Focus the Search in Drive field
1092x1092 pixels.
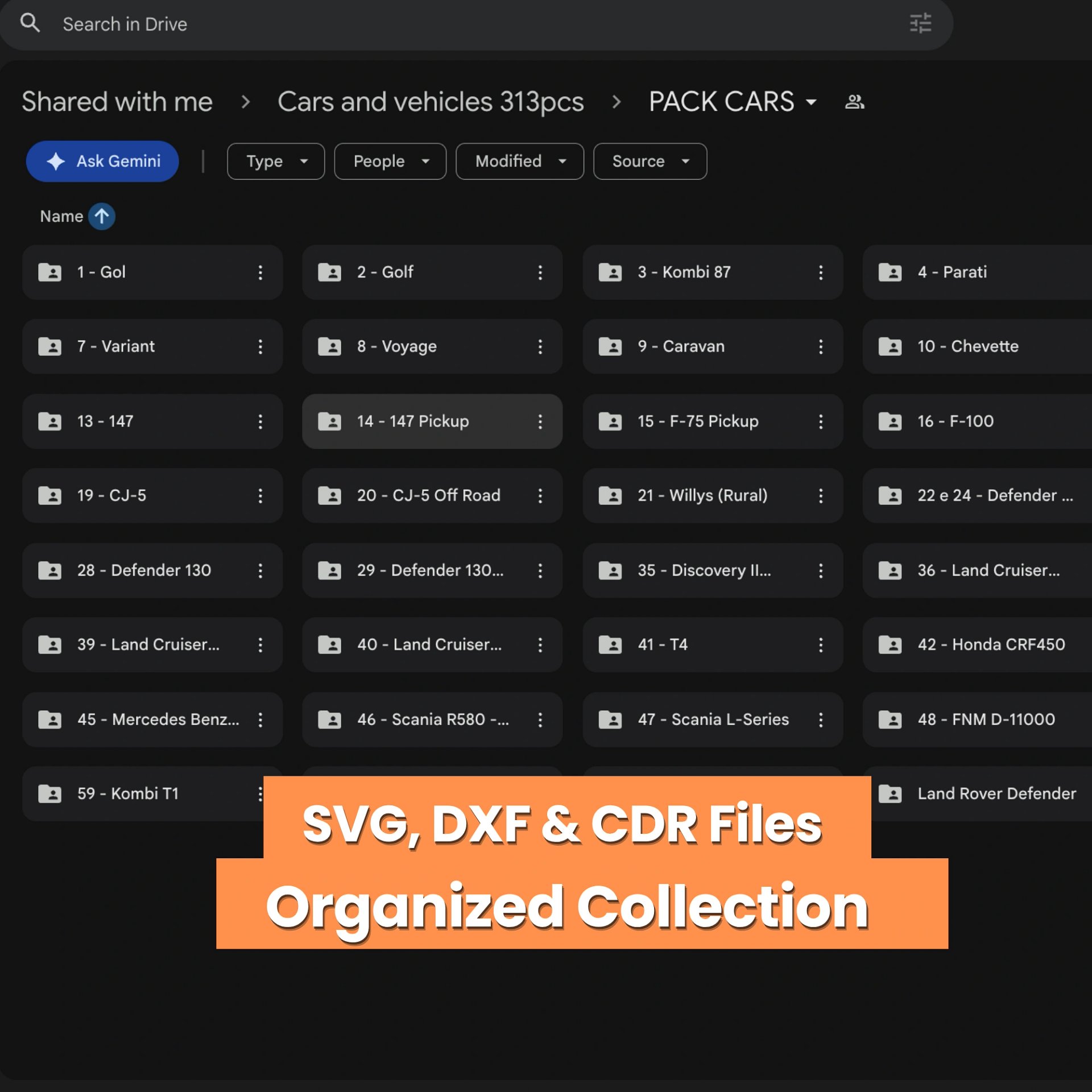click(477, 24)
